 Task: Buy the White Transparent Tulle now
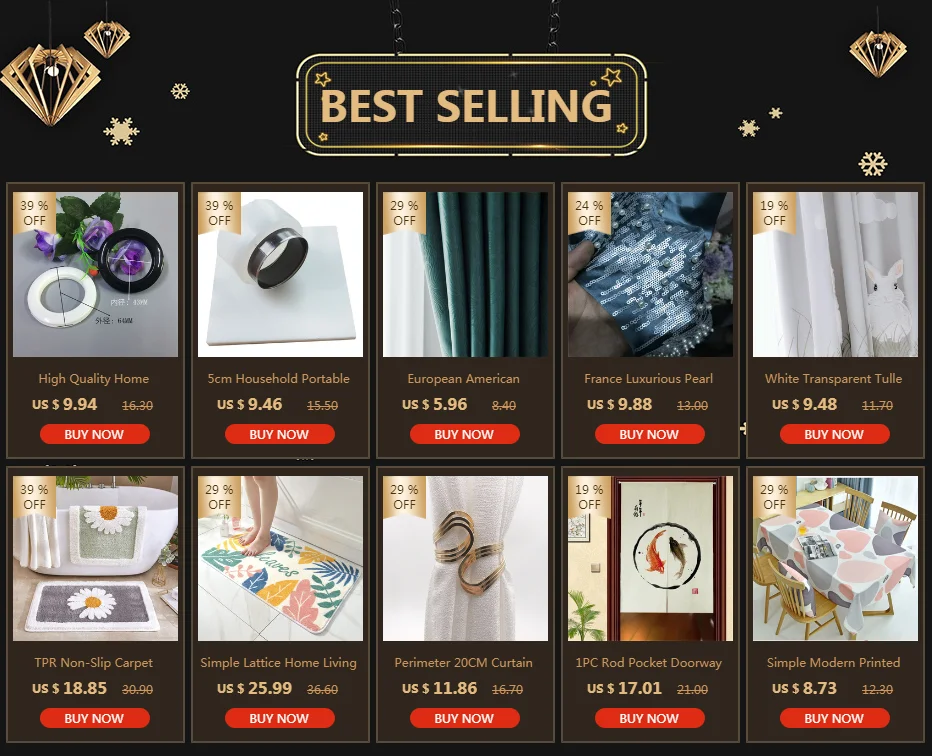[834, 434]
